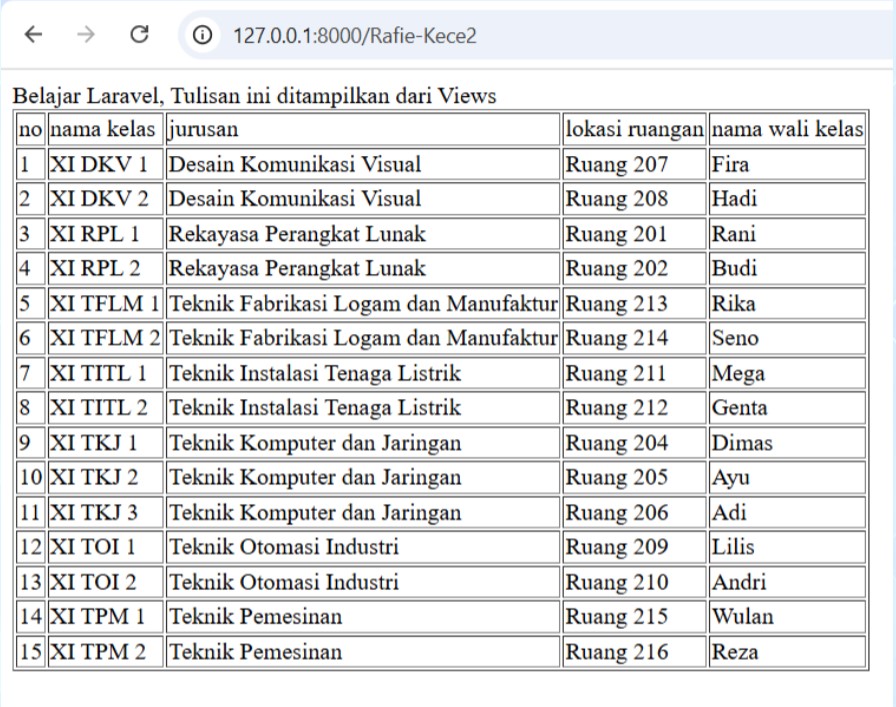Image resolution: width=896 pixels, height=707 pixels.
Task: Click wali kelas name 'Genta'
Action: pos(739,408)
